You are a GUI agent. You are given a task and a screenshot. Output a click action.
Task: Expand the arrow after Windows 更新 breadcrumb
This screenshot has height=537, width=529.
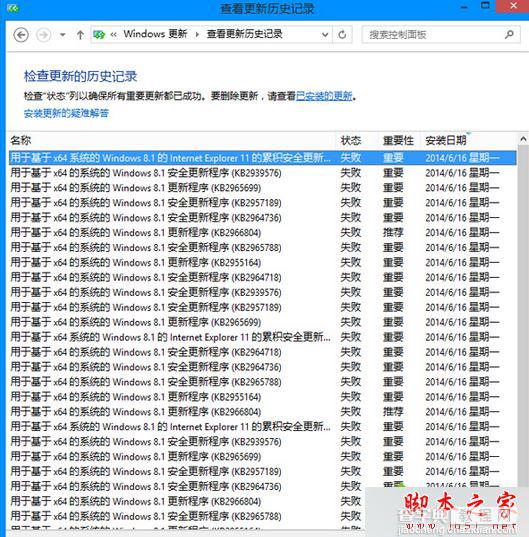[197, 34]
